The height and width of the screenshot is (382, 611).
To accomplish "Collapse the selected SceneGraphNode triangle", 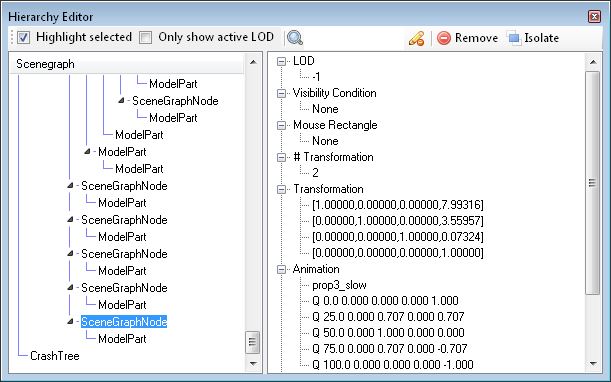I will point(70,322).
